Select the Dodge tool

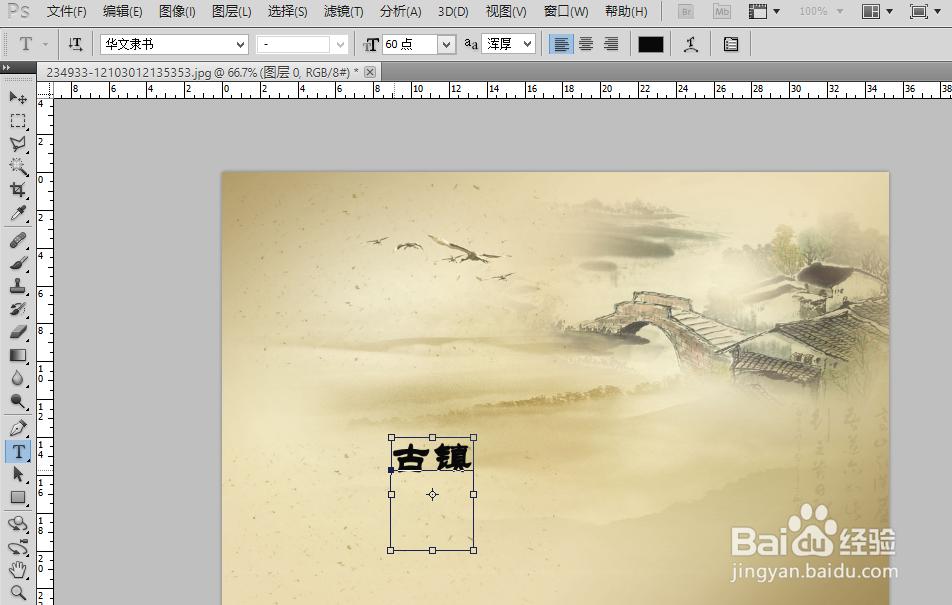[x=18, y=401]
